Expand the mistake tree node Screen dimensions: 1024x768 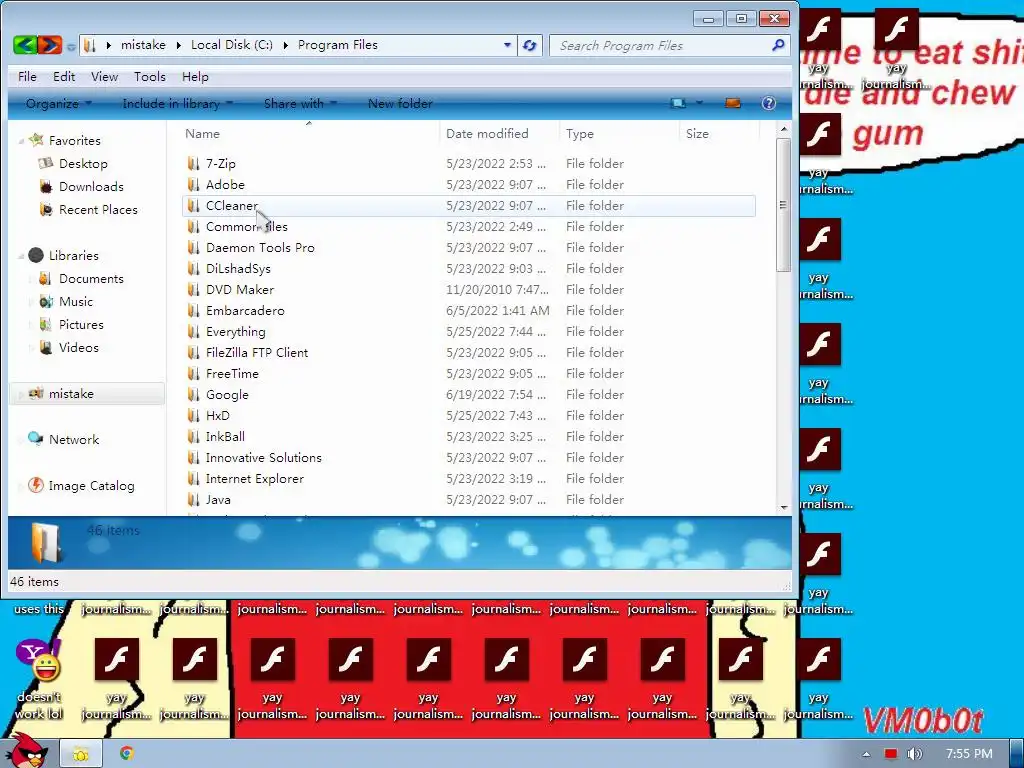pyautogui.click(x=21, y=394)
